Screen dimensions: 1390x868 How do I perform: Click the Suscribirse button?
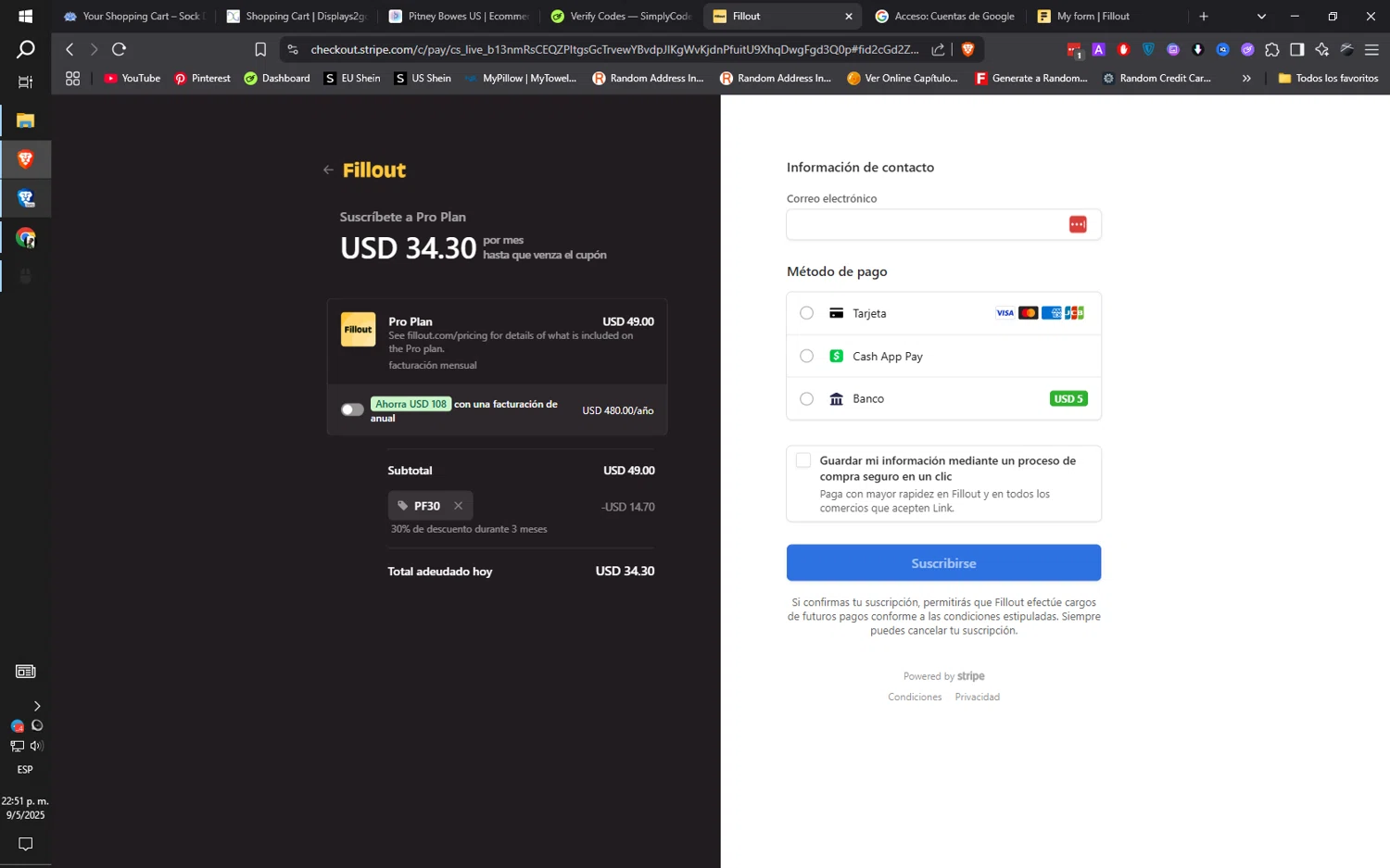click(943, 562)
